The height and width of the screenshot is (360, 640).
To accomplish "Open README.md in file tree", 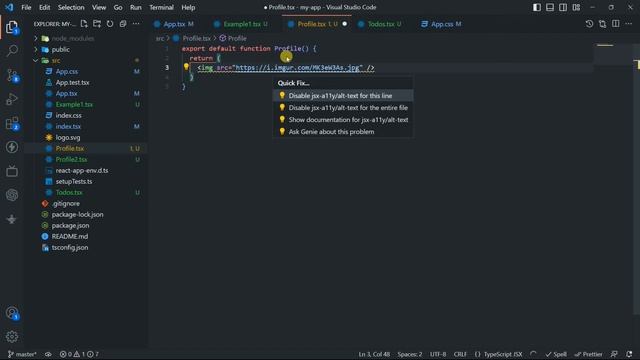I will pos(69,236).
